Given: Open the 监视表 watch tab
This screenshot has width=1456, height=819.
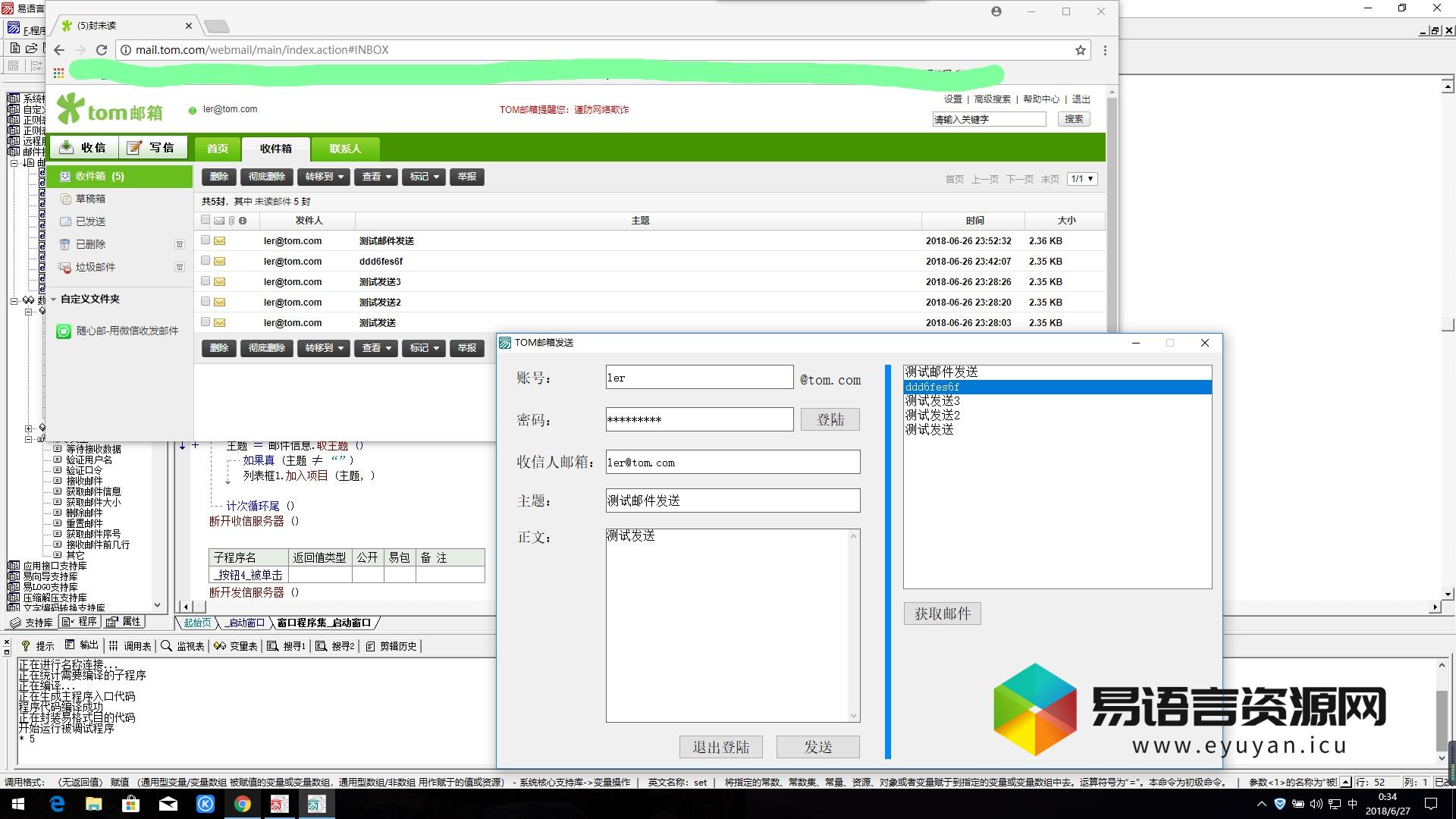Looking at the screenshot, I should [183, 646].
